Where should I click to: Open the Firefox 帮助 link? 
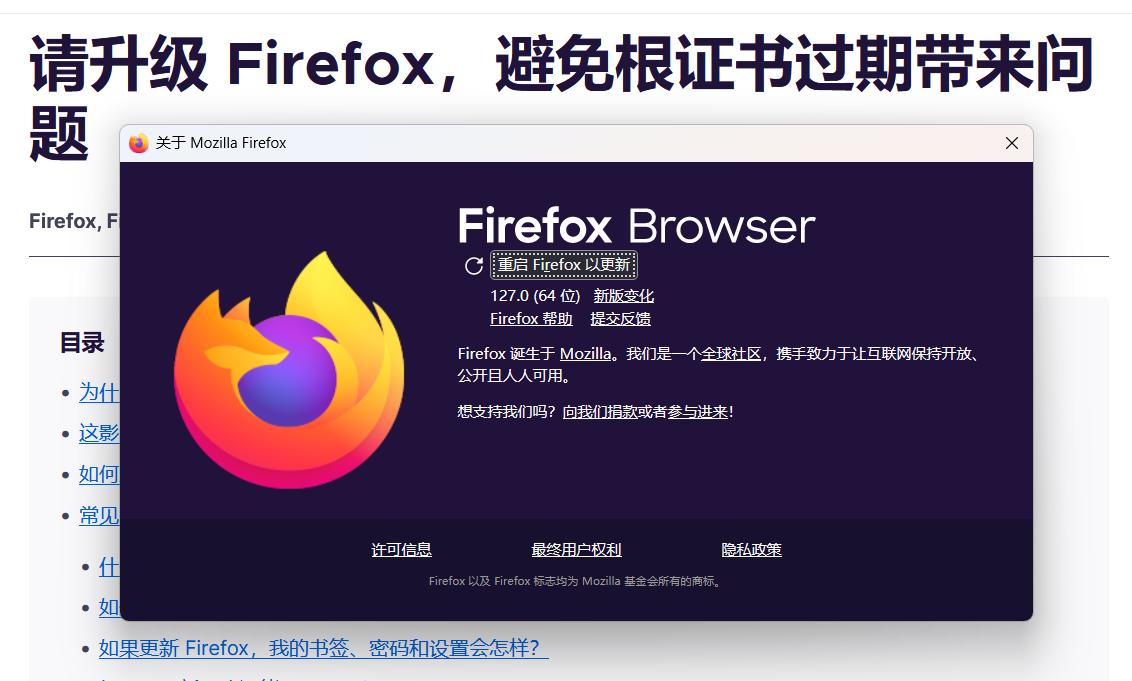pos(531,318)
